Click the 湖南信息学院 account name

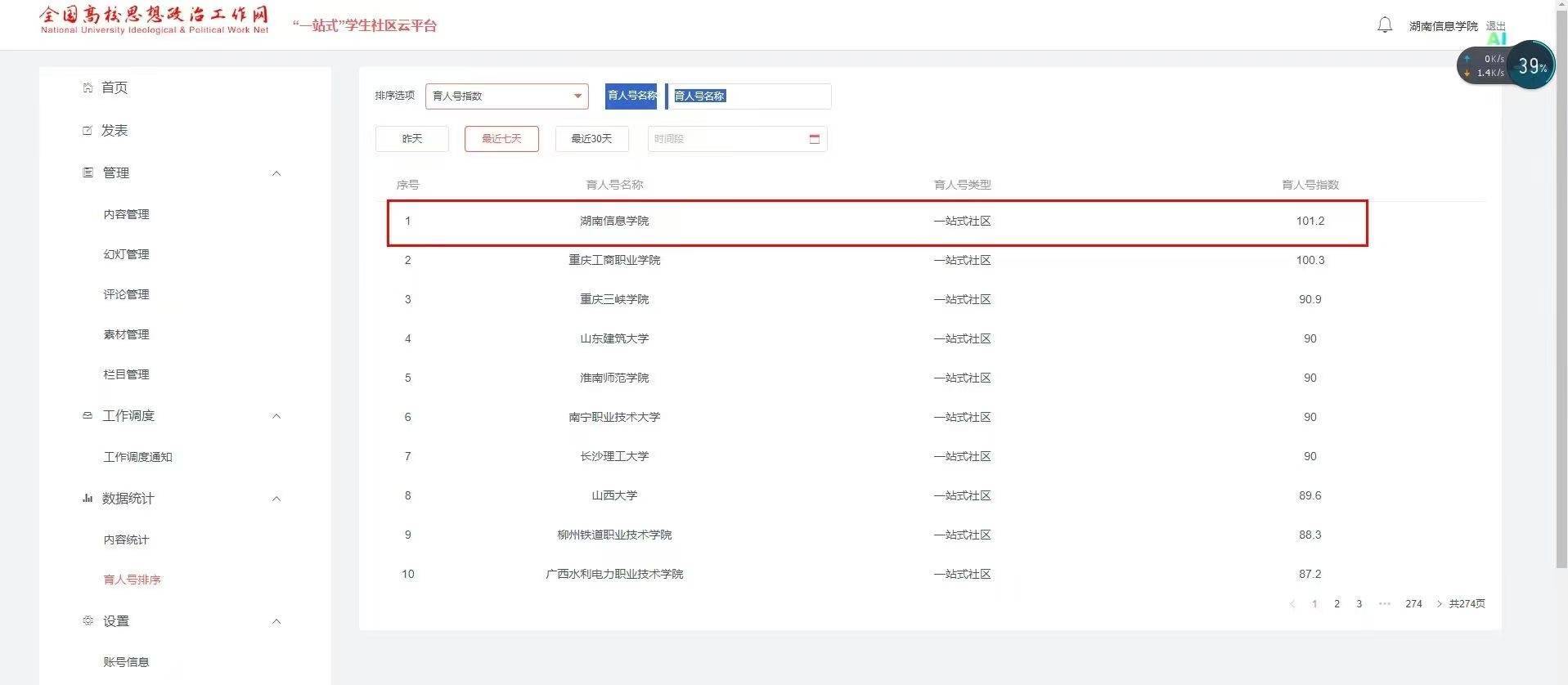pos(1443,26)
